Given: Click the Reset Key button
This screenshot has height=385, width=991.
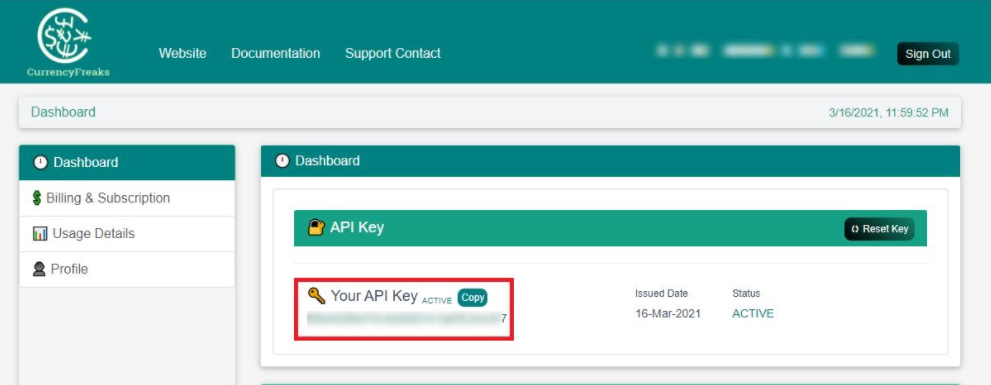Looking at the screenshot, I should 879,229.
